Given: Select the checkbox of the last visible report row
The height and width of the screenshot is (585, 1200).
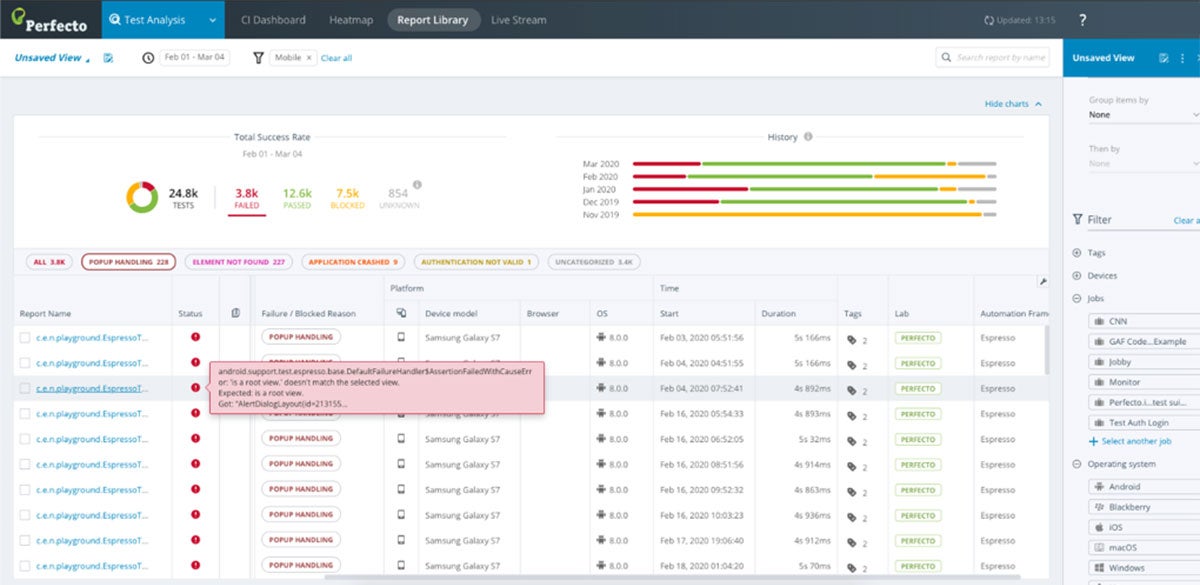Looking at the screenshot, I should (x=25, y=565).
